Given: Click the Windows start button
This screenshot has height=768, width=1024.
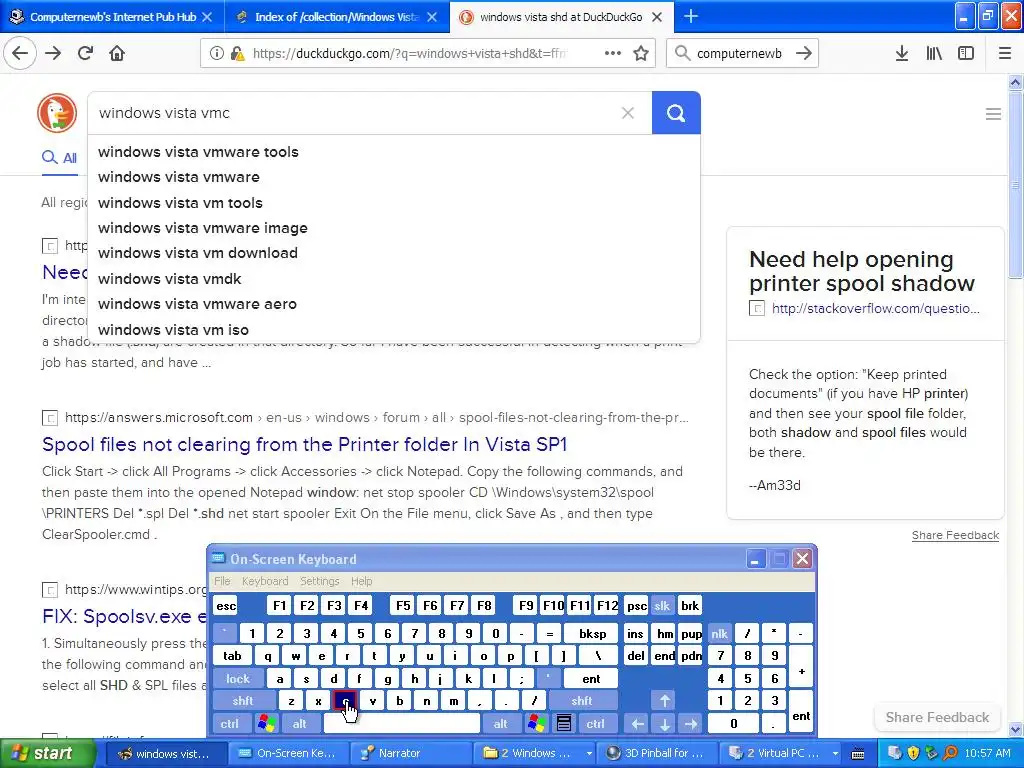Looking at the screenshot, I should [x=46, y=753].
